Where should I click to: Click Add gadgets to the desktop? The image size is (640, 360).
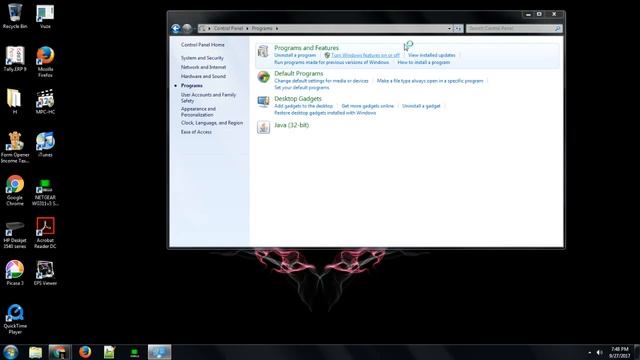pos(303,106)
